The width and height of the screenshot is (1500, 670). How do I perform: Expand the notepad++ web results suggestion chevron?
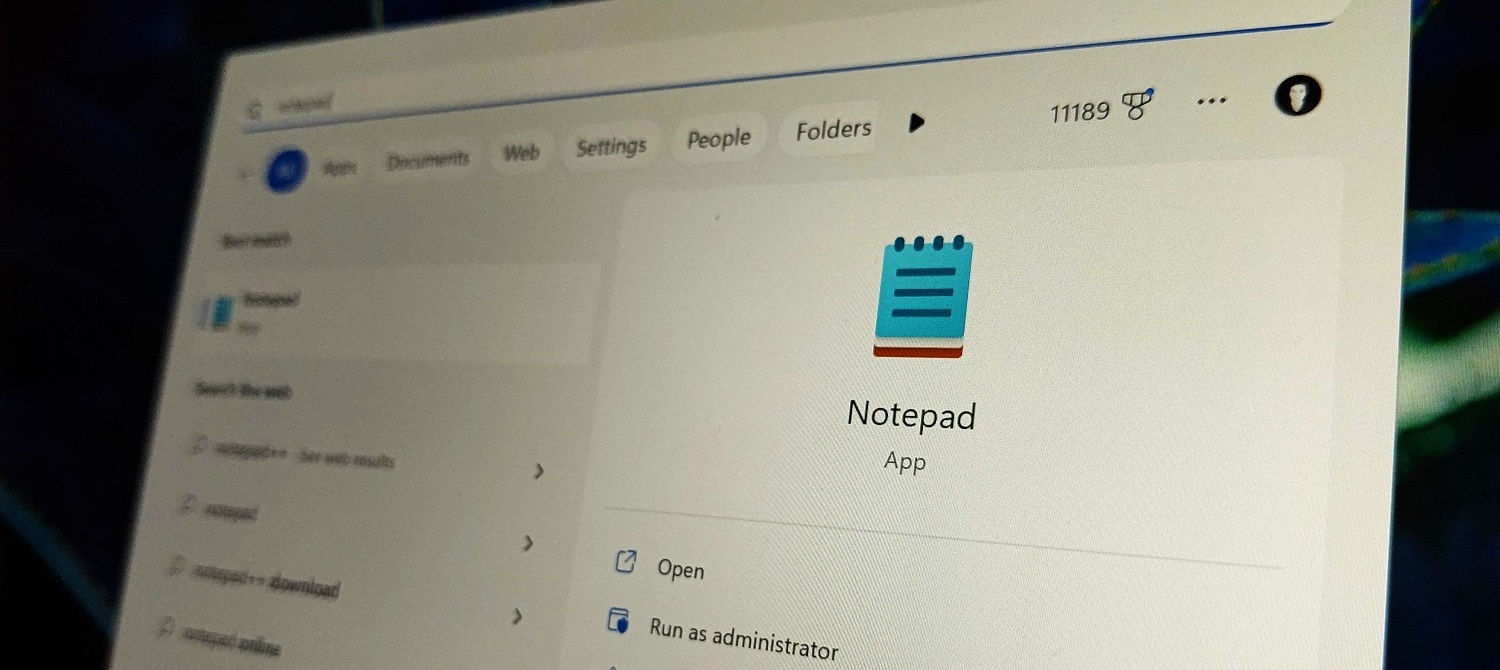click(539, 471)
